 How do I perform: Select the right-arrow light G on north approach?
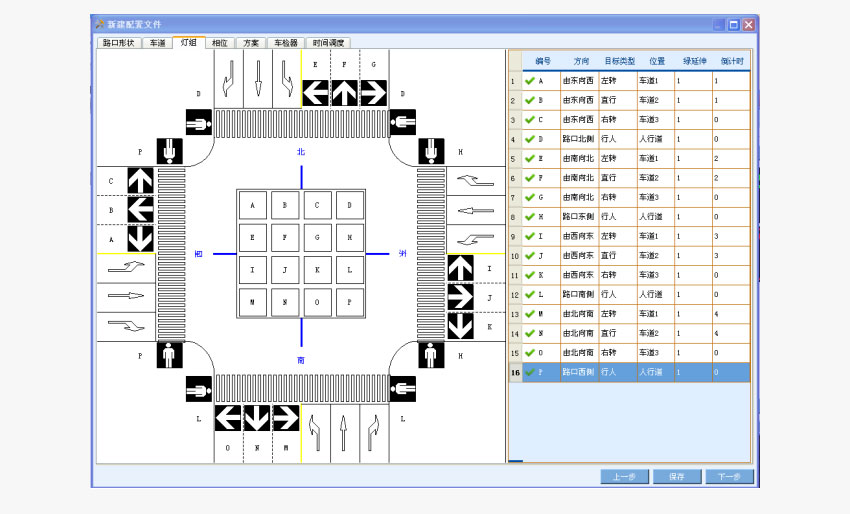[x=373, y=93]
